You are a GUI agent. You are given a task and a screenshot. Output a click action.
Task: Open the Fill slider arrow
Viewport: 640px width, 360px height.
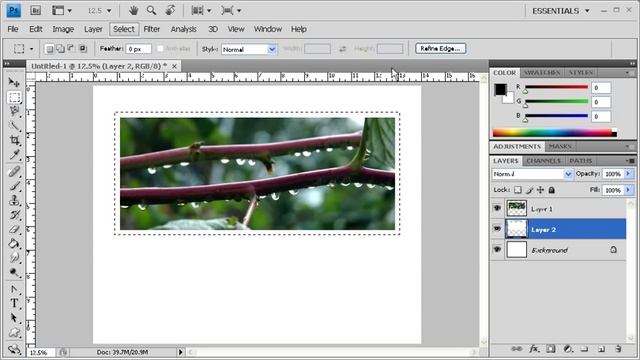[629, 190]
